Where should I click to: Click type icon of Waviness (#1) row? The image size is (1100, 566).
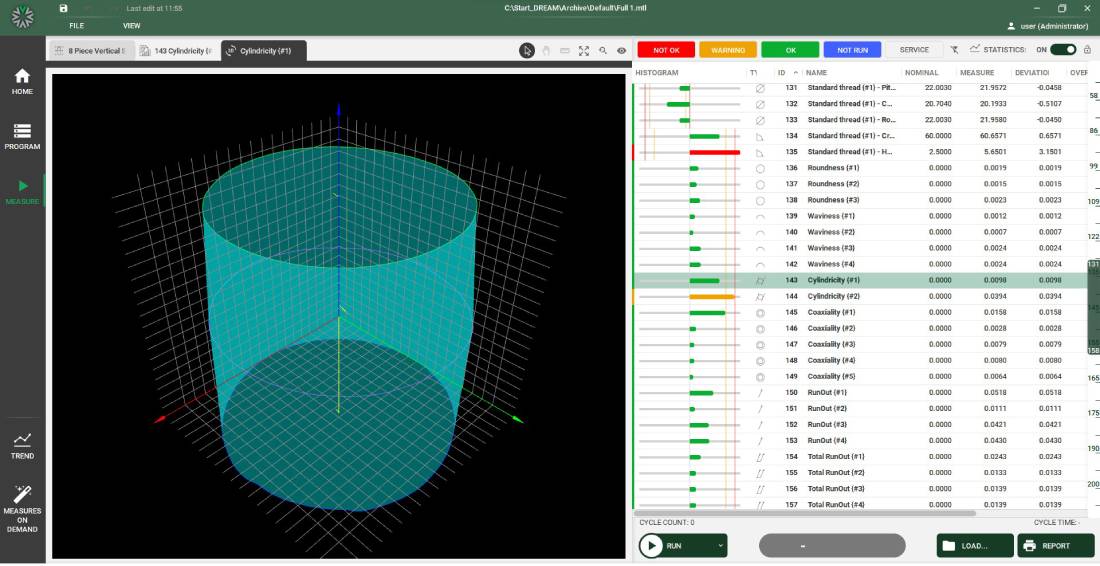coord(760,217)
